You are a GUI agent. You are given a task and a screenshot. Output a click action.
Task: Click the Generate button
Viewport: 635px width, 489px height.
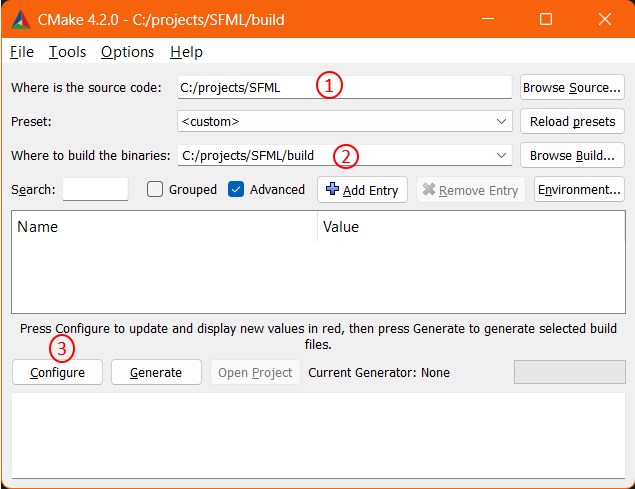point(156,372)
